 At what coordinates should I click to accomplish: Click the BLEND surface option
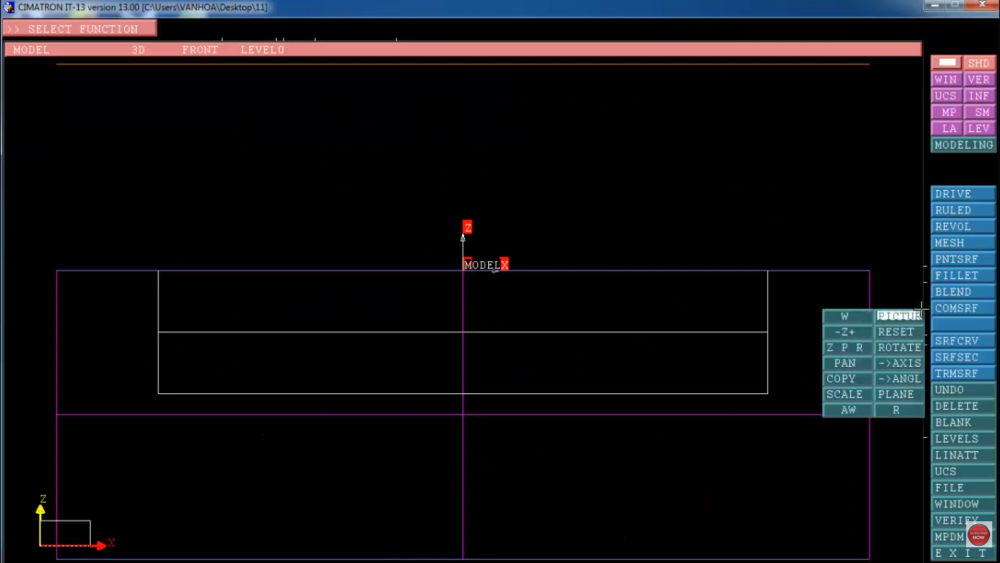click(962, 292)
